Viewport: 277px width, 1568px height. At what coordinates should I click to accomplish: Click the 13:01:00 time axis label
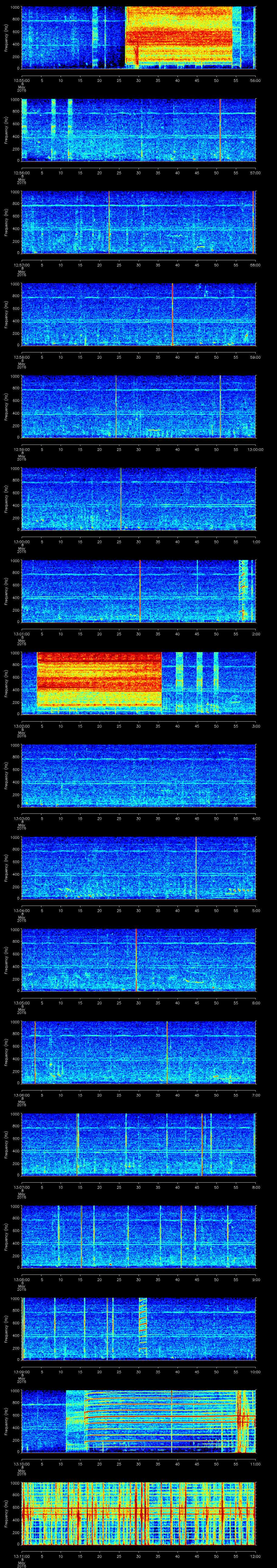[22, 634]
